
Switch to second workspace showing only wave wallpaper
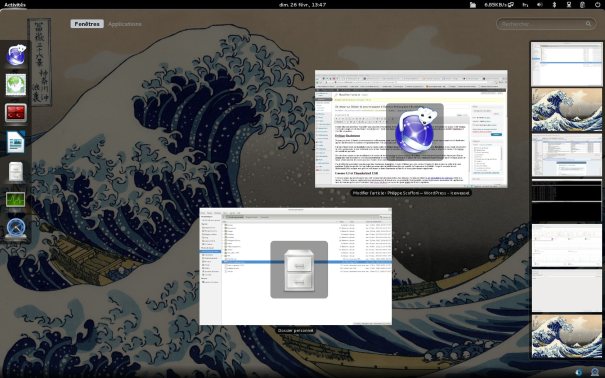567,110
